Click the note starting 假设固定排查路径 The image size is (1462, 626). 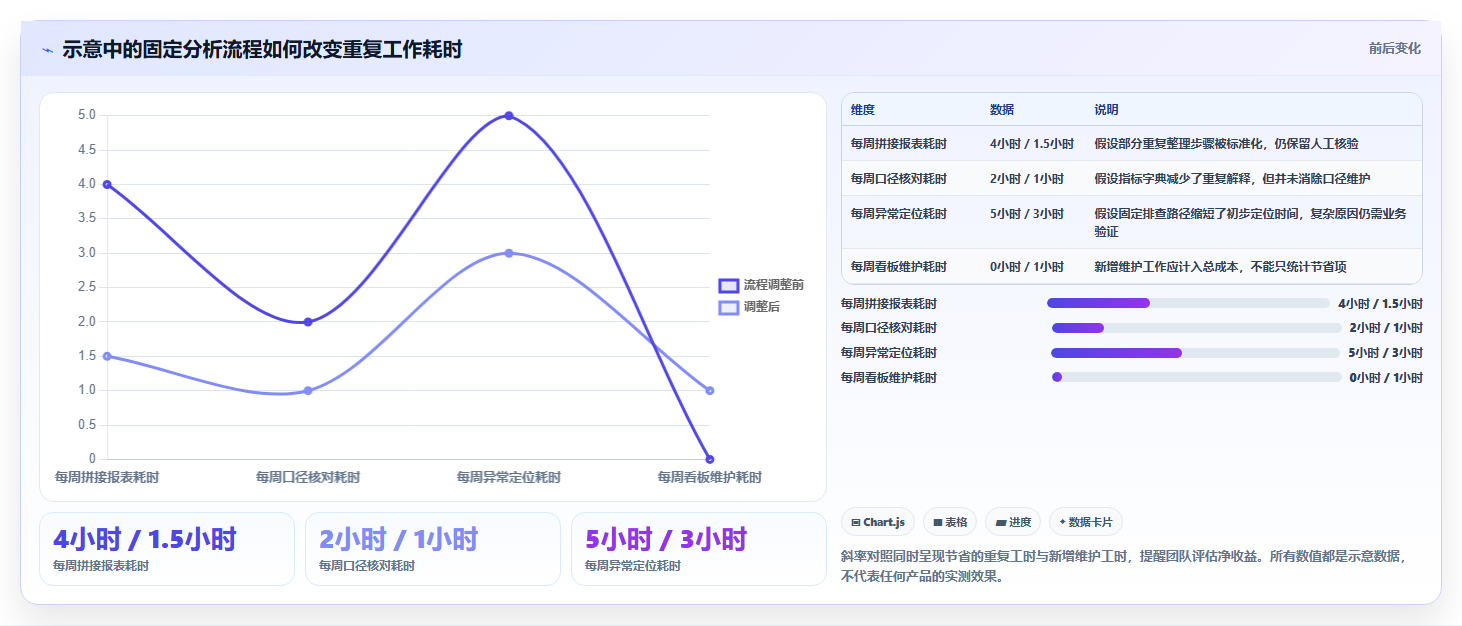tap(1251, 223)
